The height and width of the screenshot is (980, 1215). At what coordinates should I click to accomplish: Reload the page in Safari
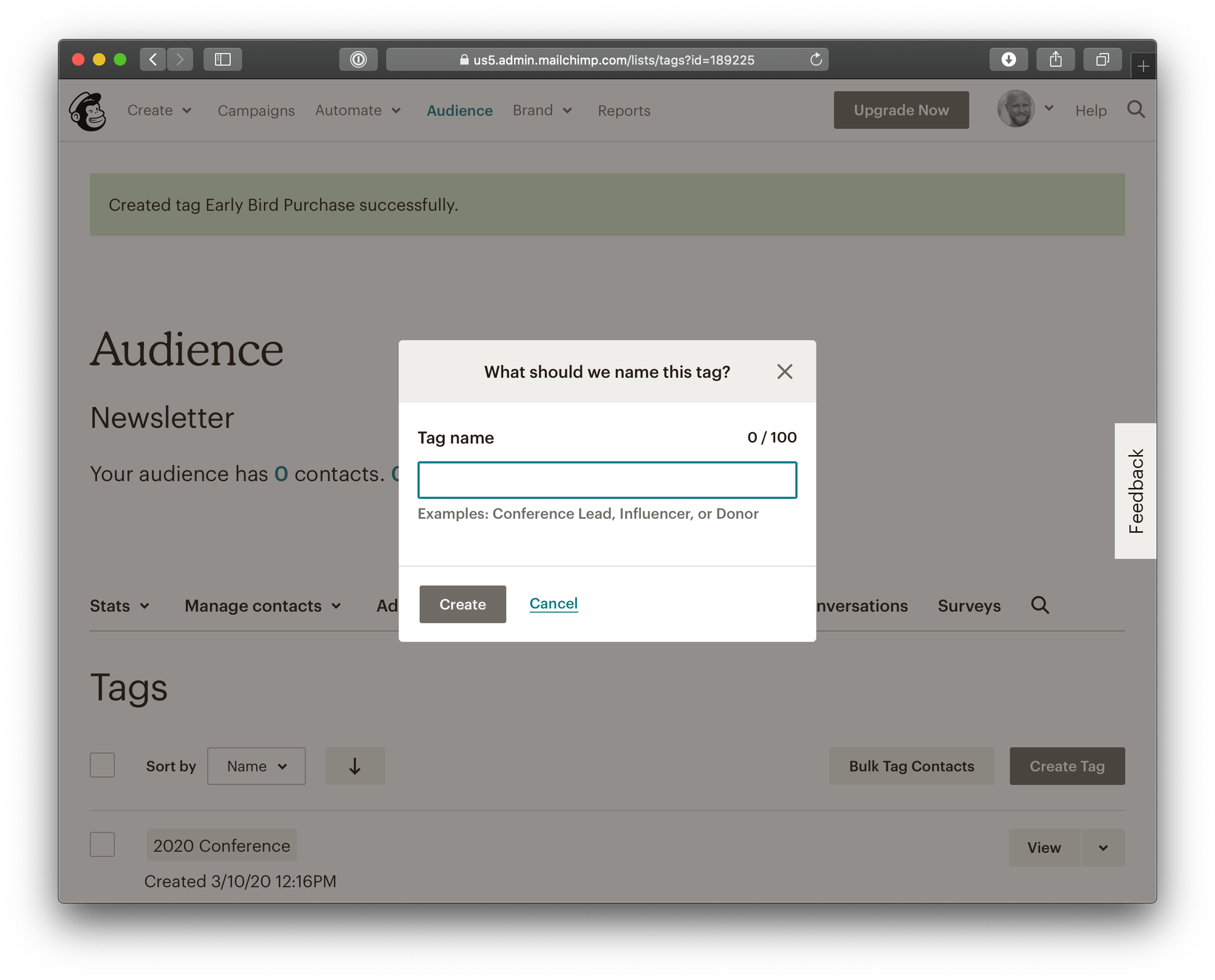tap(816, 60)
